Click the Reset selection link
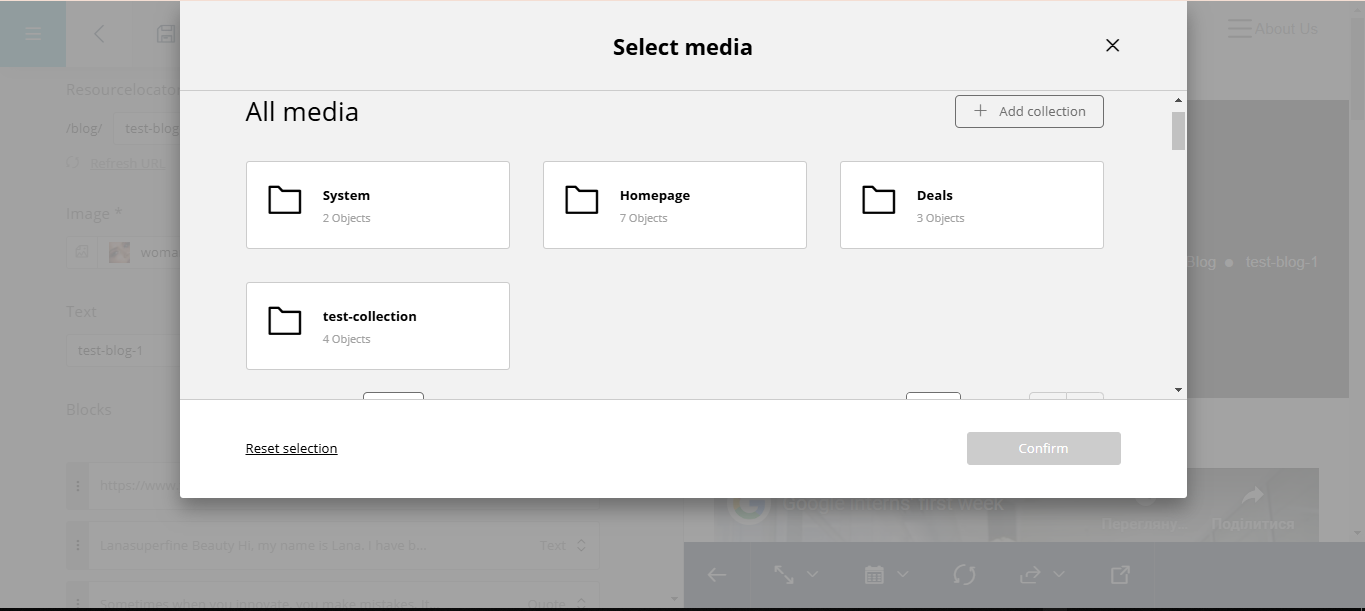 [291, 448]
